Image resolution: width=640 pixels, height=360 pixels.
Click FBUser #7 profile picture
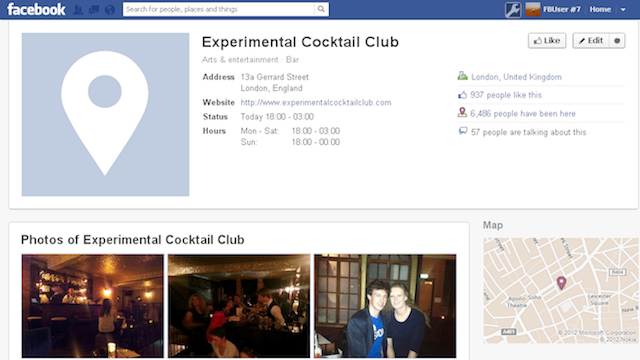[533, 9]
